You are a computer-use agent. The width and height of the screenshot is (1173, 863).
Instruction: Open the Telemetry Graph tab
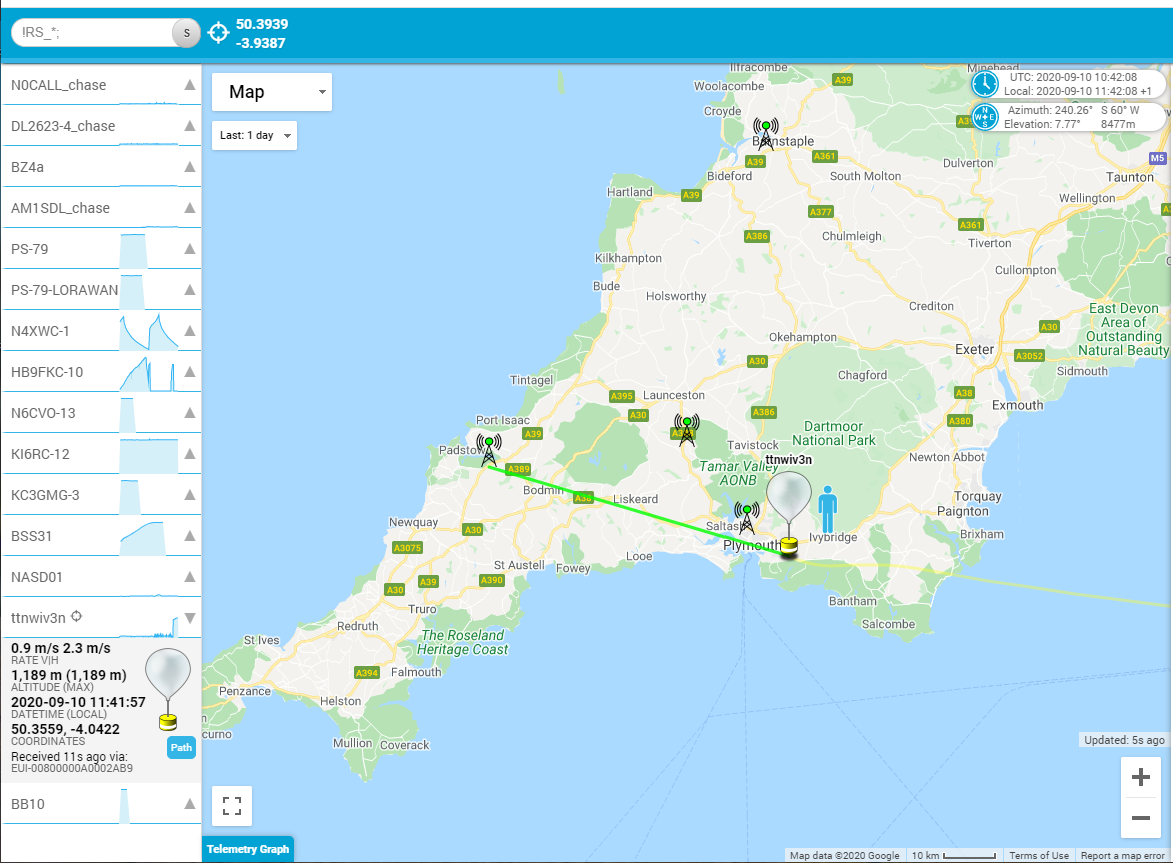[248, 850]
